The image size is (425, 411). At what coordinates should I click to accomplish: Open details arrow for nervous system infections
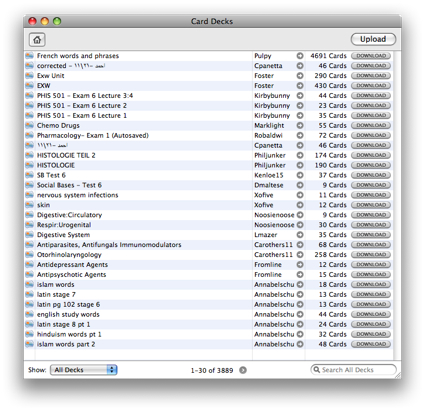click(x=300, y=195)
